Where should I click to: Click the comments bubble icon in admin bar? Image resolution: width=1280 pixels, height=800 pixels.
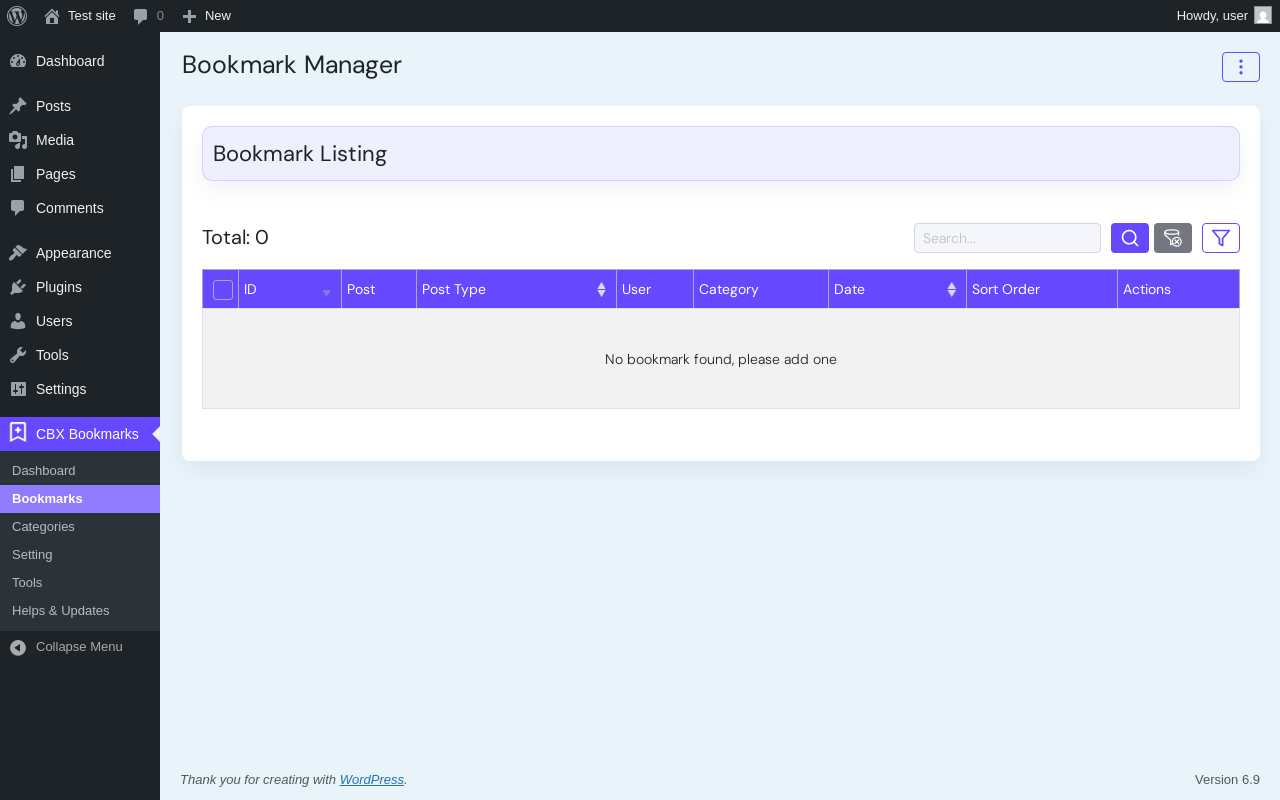click(141, 16)
